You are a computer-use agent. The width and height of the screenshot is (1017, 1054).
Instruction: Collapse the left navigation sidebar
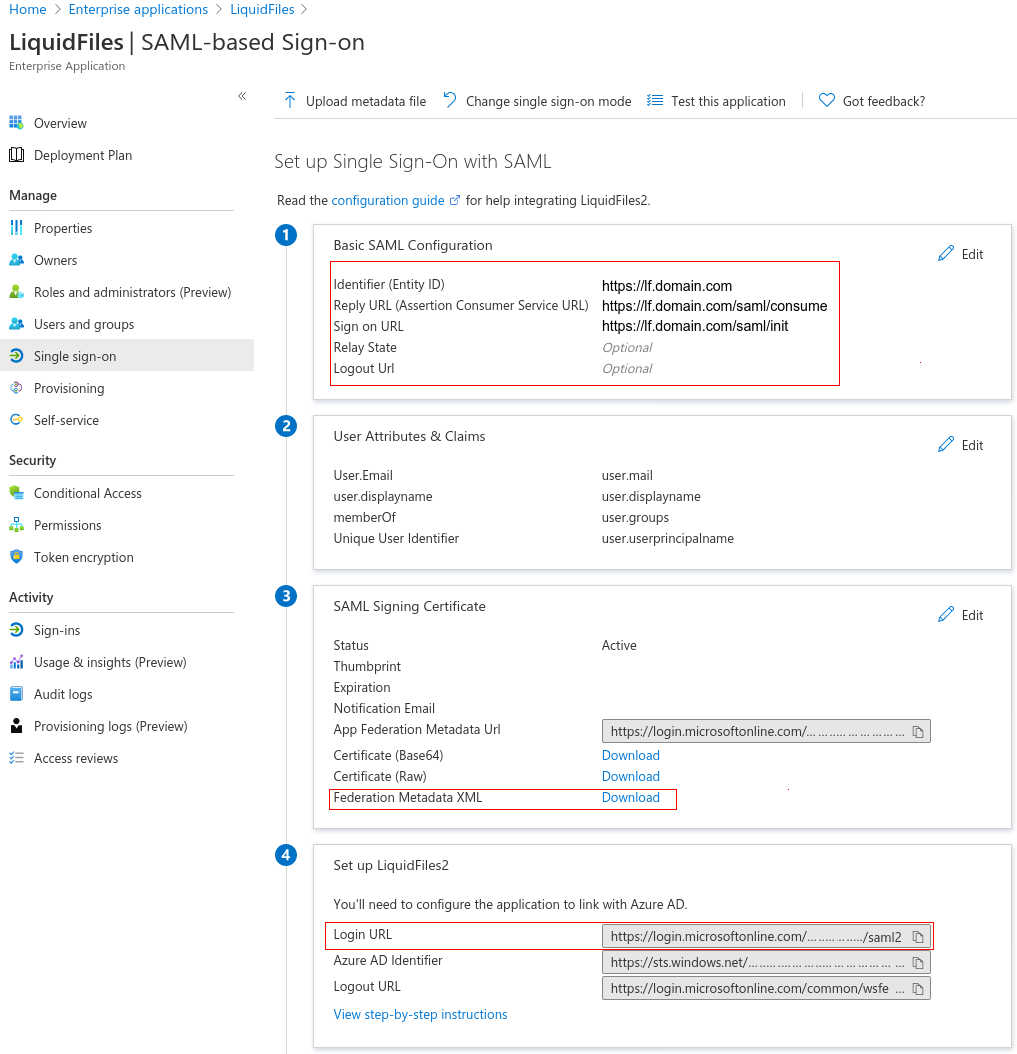click(x=242, y=96)
